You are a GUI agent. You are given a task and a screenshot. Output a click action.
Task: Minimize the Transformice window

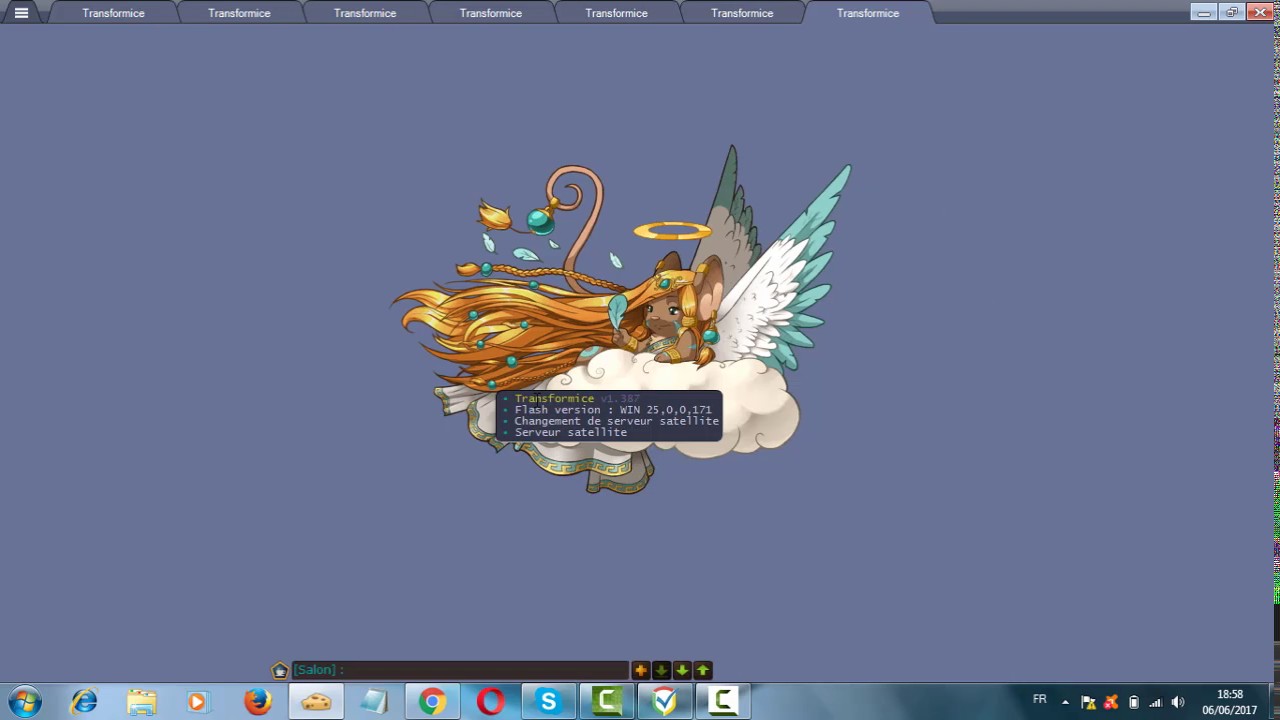coord(1204,12)
